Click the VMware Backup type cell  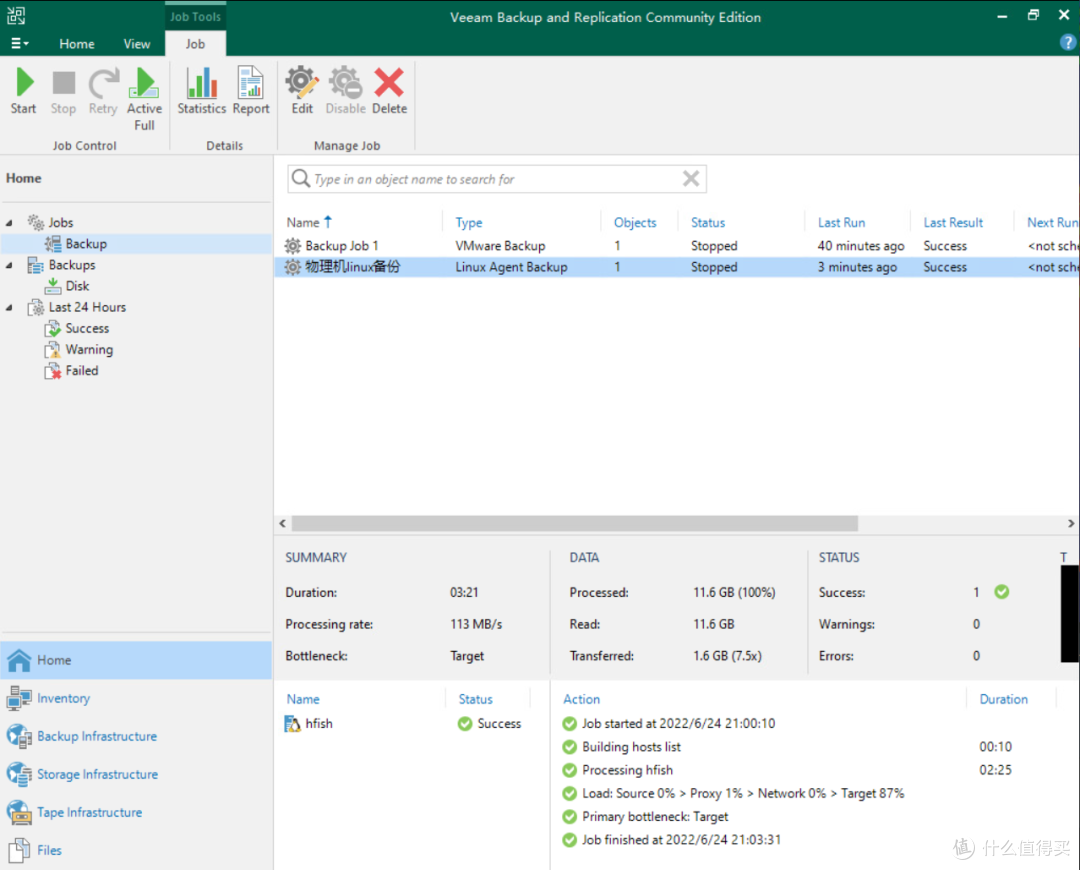pos(500,246)
